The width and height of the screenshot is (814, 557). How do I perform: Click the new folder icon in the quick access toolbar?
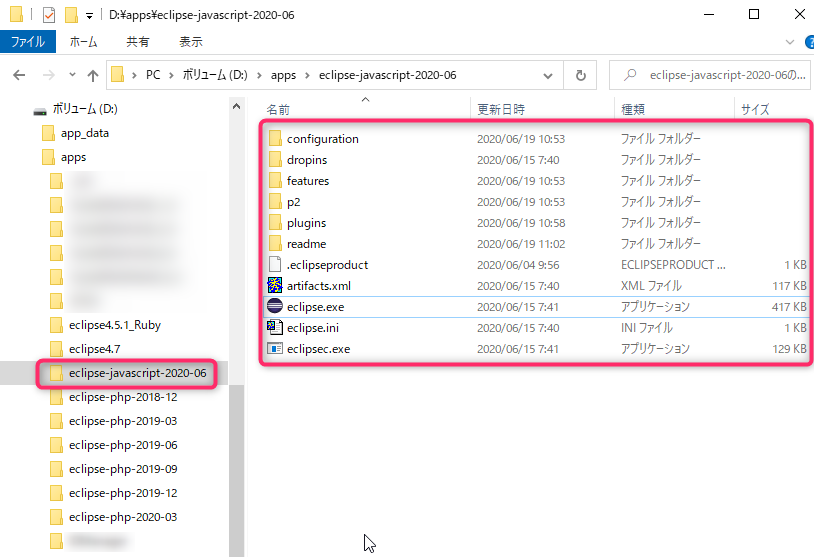click(71, 15)
